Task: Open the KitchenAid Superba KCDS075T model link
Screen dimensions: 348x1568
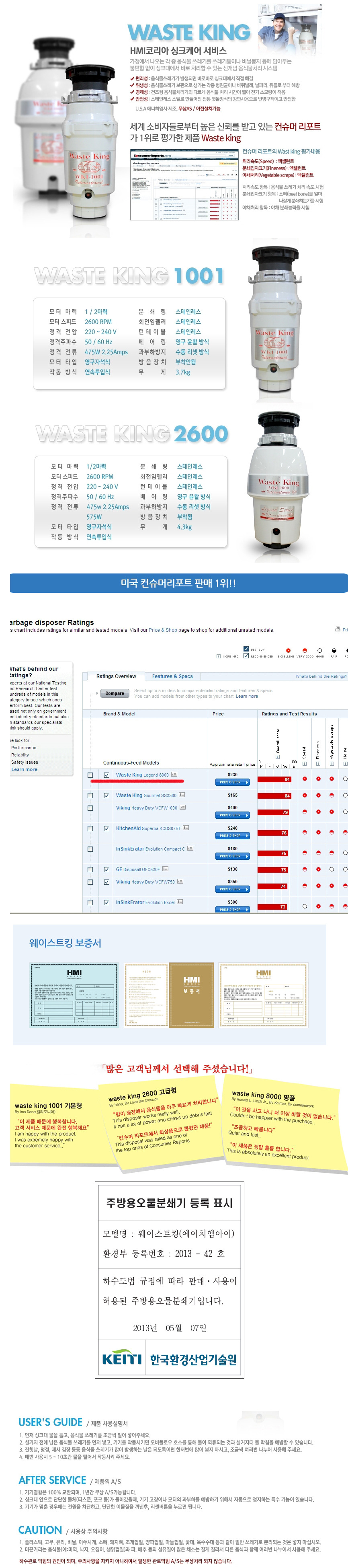Action: point(148,828)
